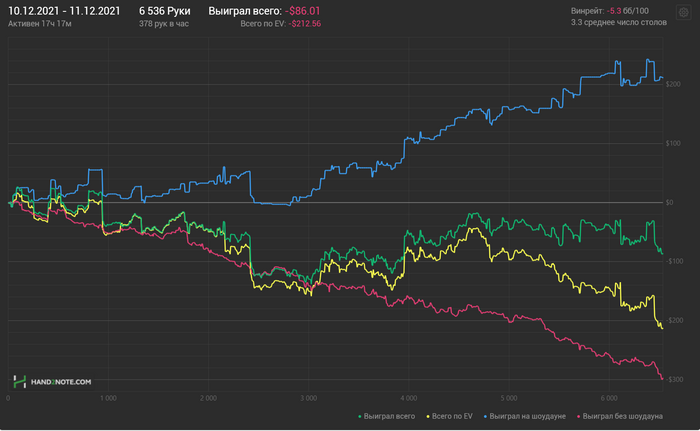
Task: Click the 3 000 x-axis label
Action: coord(308,398)
